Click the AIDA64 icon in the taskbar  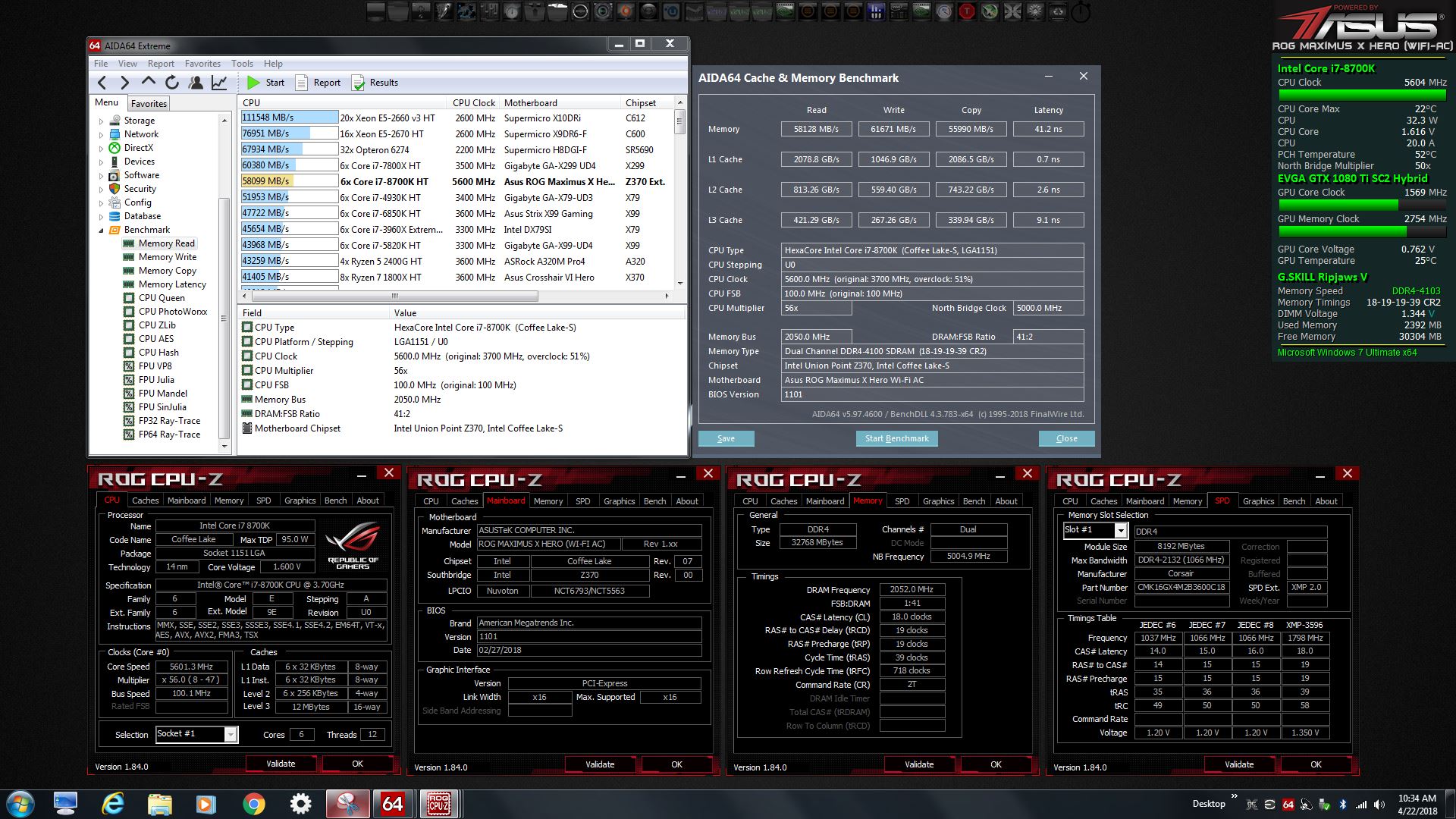click(392, 803)
